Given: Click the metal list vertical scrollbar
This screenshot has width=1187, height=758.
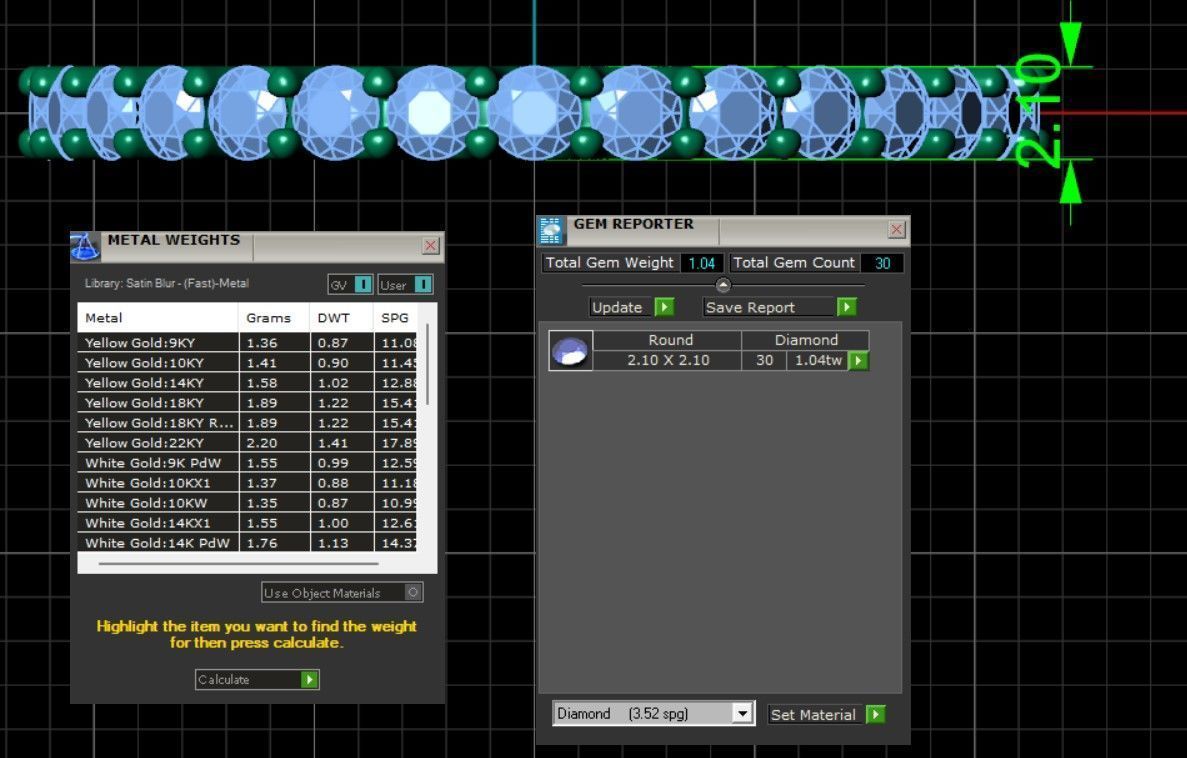Looking at the screenshot, I should click(428, 363).
